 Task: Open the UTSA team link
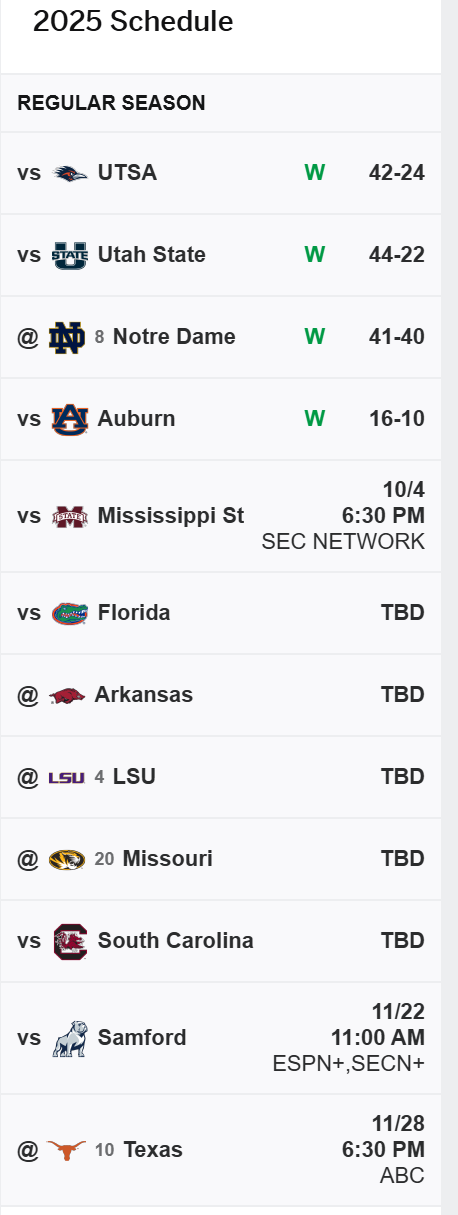[x=127, y=173]
